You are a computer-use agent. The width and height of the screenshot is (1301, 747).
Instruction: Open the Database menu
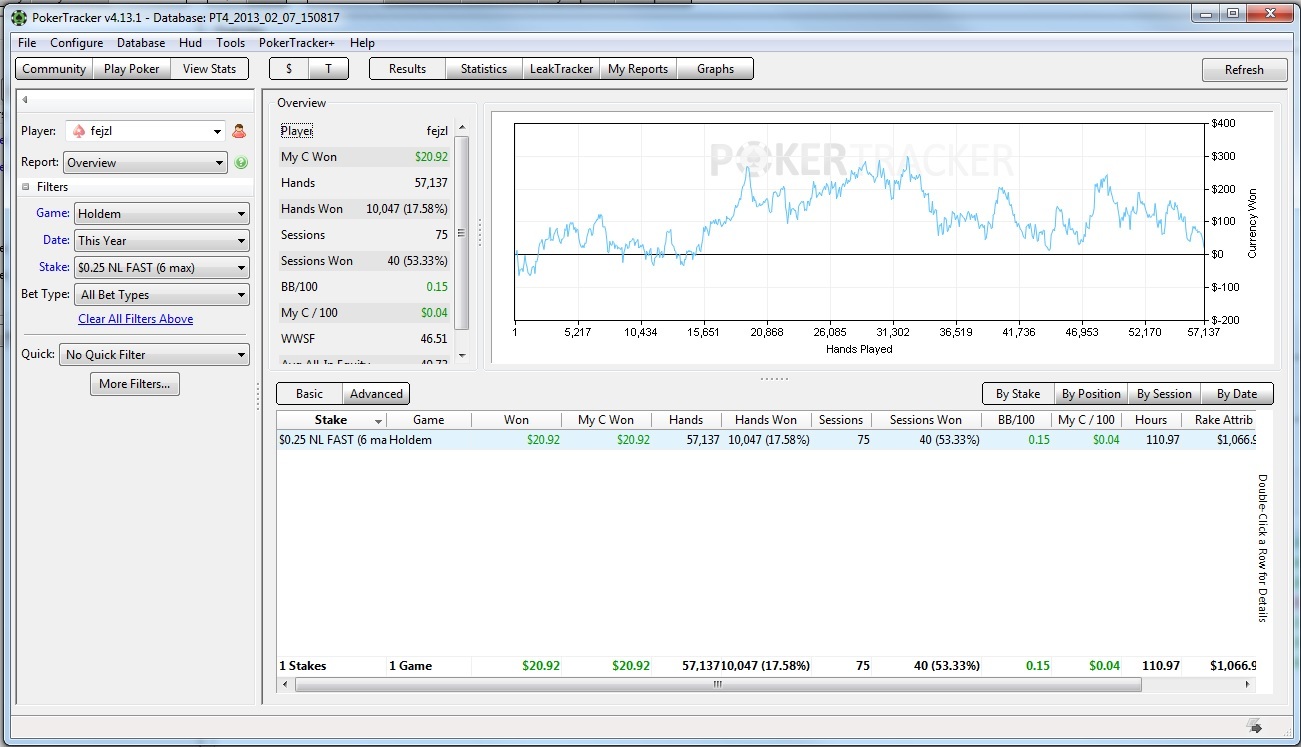click(x=141, y=43)
